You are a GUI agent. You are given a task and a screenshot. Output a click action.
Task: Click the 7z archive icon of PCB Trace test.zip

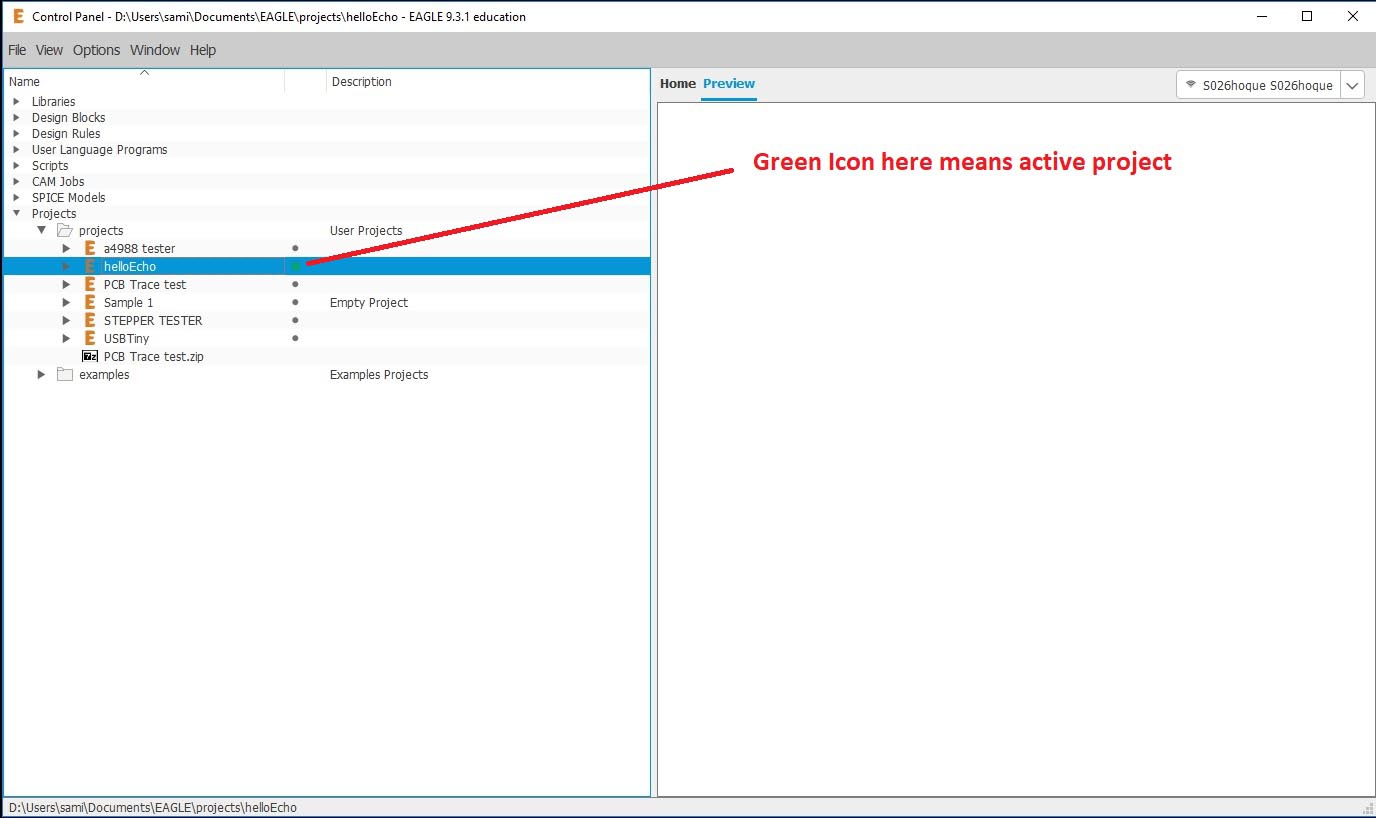click(x=90, y=356)
